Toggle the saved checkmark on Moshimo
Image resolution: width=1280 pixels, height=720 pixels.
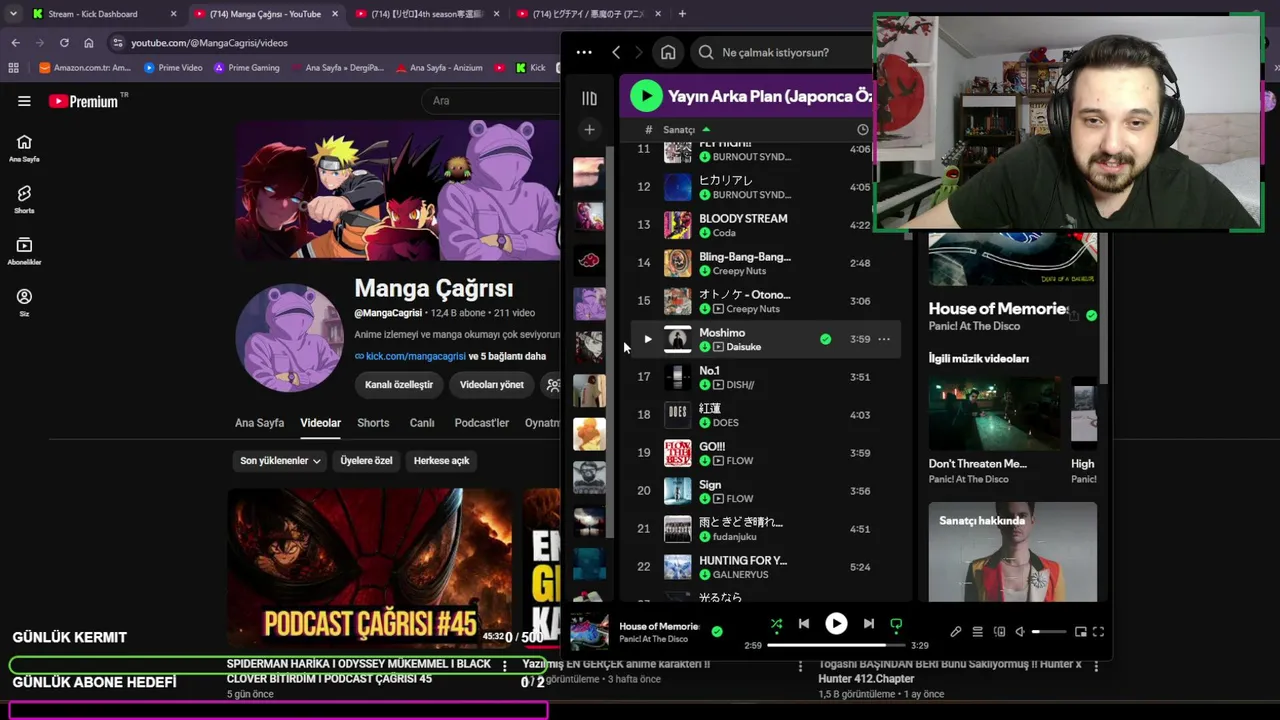(x=825, y=339)
